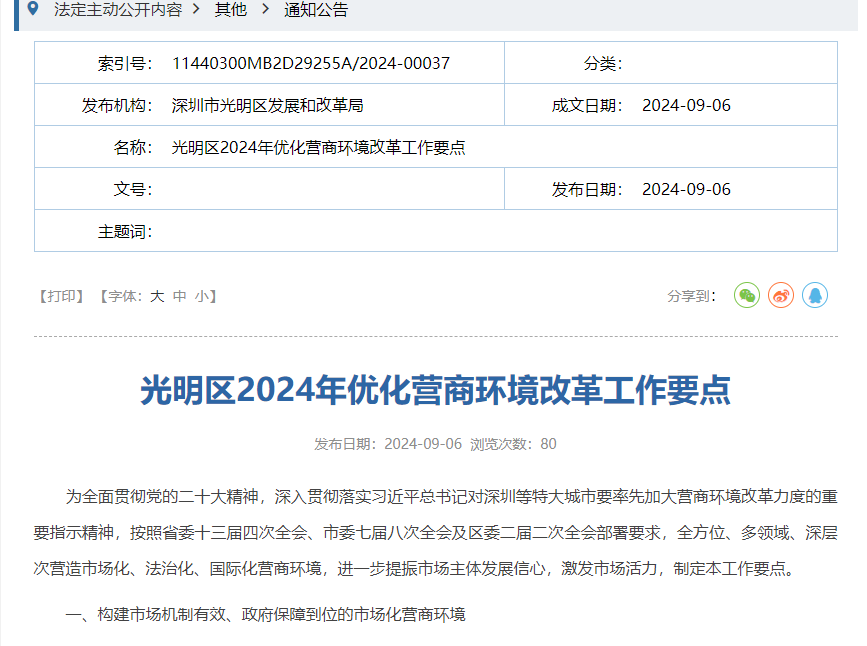Screen dimensions: 867x646
Task: Set font size to 大
Action: point(157,296)
